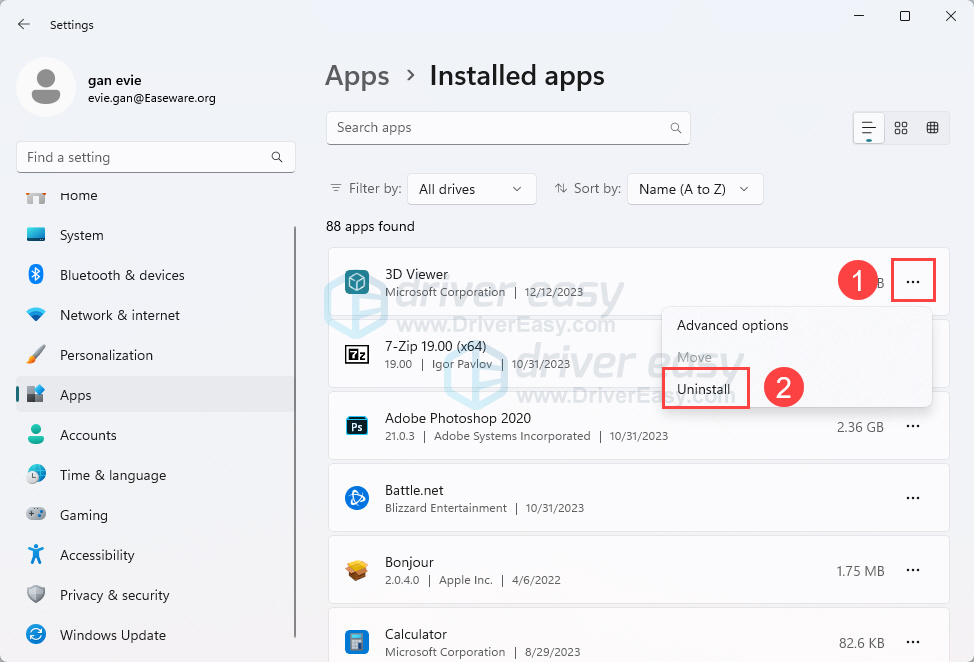Open Bluetooth & devices settings
This screenshot has height=662, width=974.
[122, 275]
